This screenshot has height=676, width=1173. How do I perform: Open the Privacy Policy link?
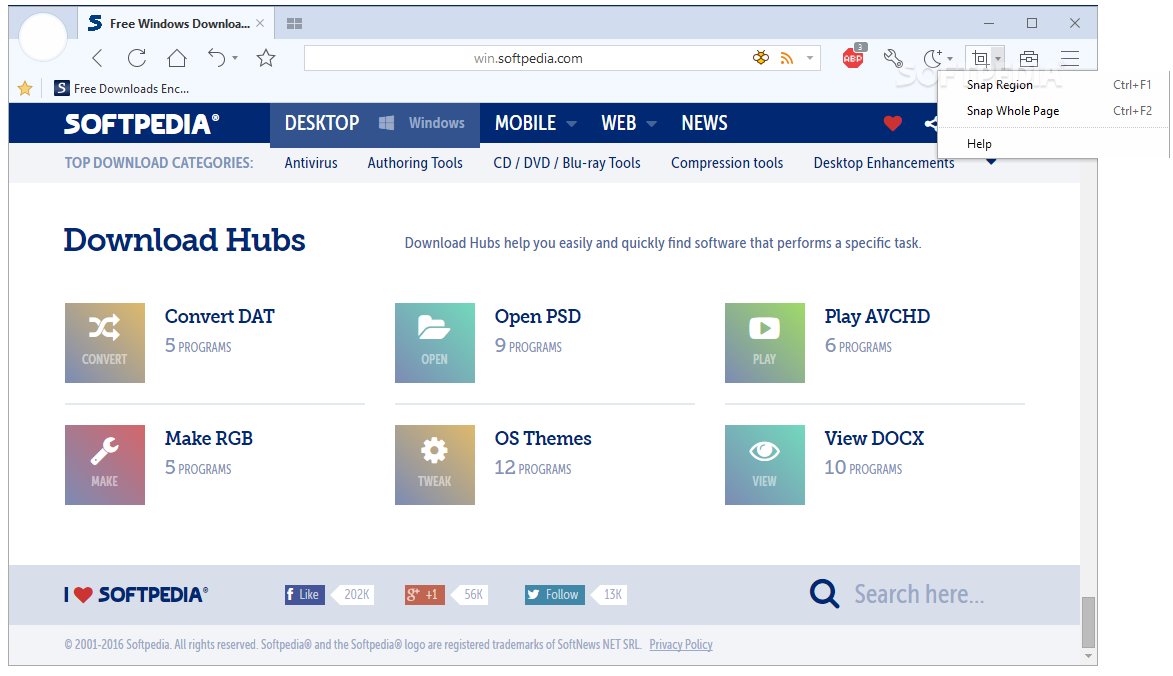pyautogui.click(x=681, y=645)
